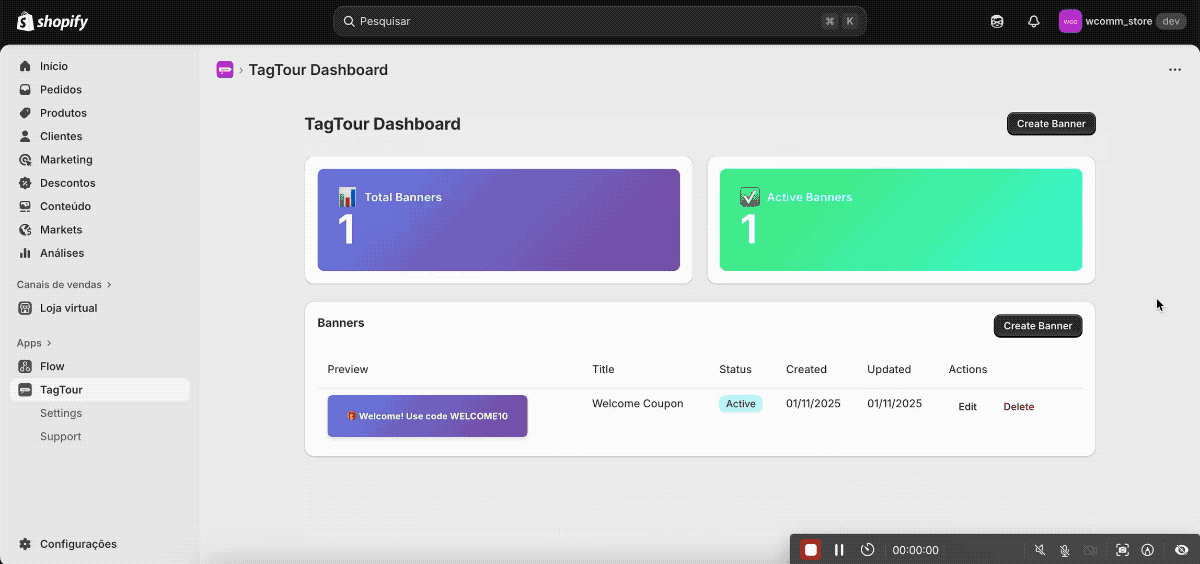The height and width of the screenshot is (564, 1200).
Task: Click Create Banner in Banners card
Action: pos(1038,326)
